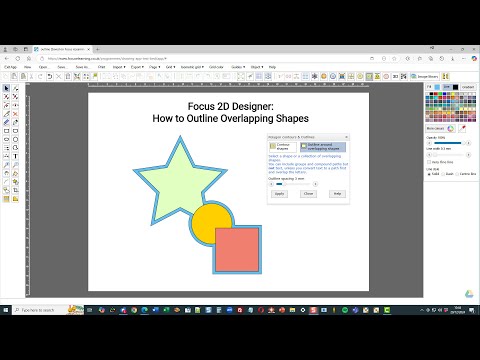Click the QR code toolbar icon

coord(404,76)
